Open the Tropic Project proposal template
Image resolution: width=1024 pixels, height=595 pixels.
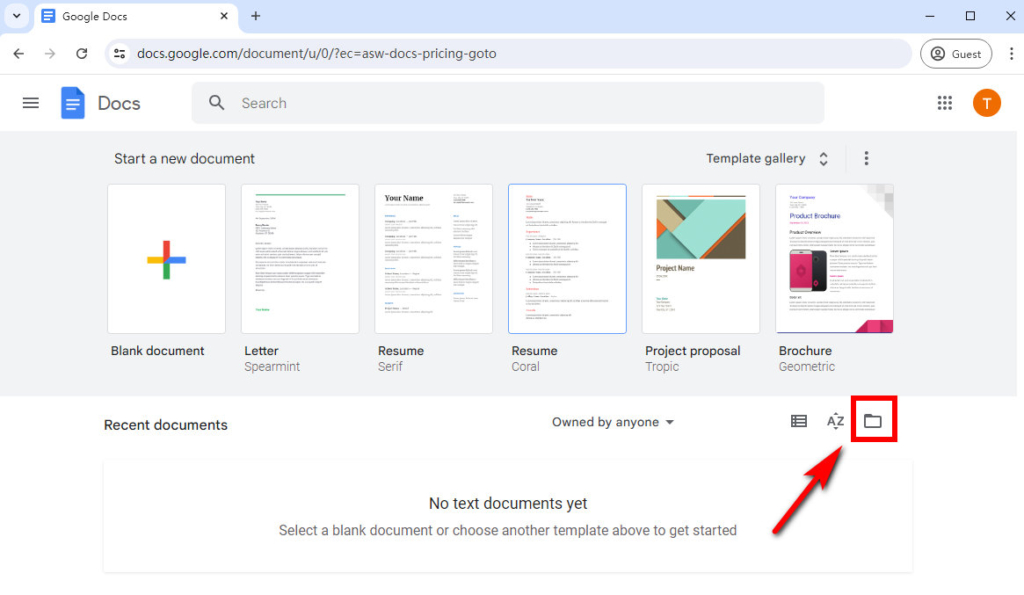coord(700,258)
